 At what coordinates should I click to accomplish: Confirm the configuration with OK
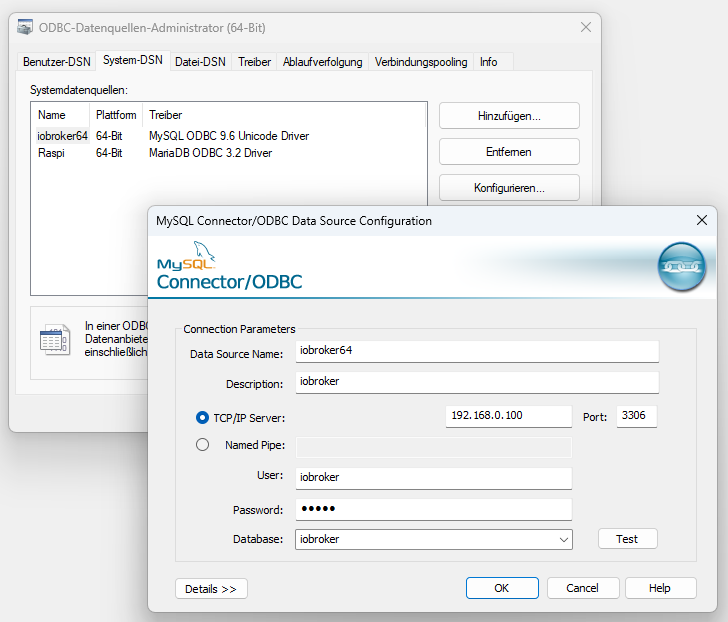502,588
